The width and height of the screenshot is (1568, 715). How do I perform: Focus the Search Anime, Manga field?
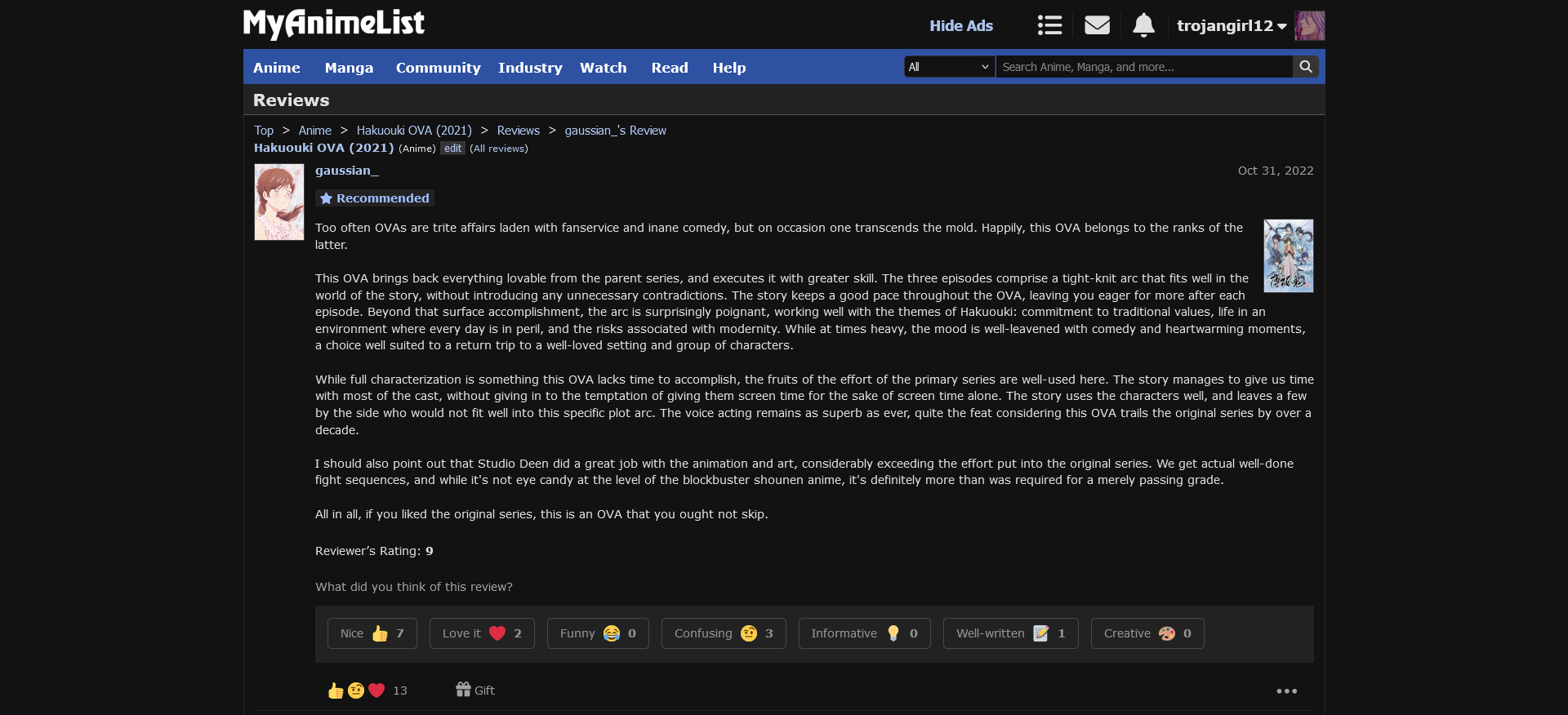pos(1144,67)
